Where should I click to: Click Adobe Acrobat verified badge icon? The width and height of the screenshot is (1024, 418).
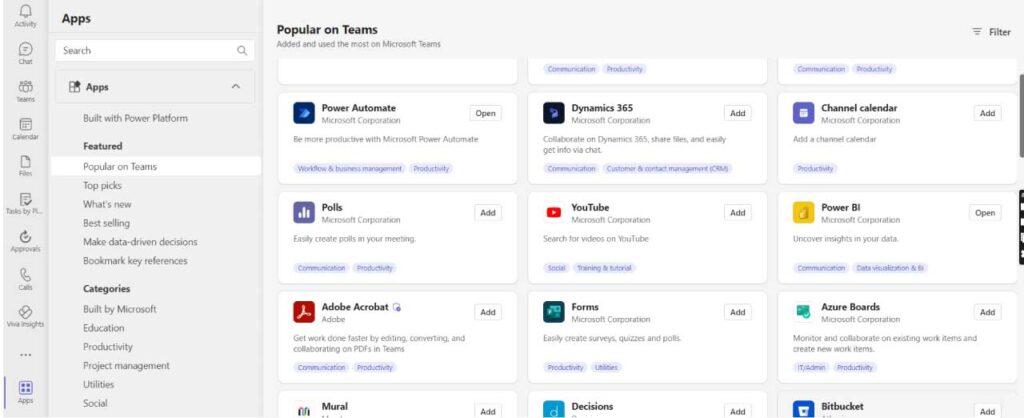pyautogui.click(x=397, y=307)
